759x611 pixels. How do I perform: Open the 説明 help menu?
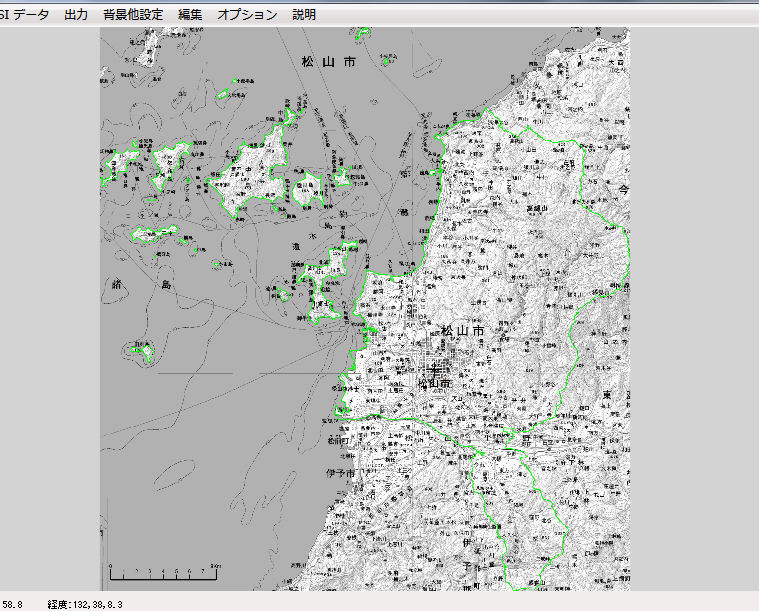[x=304, y=15]
